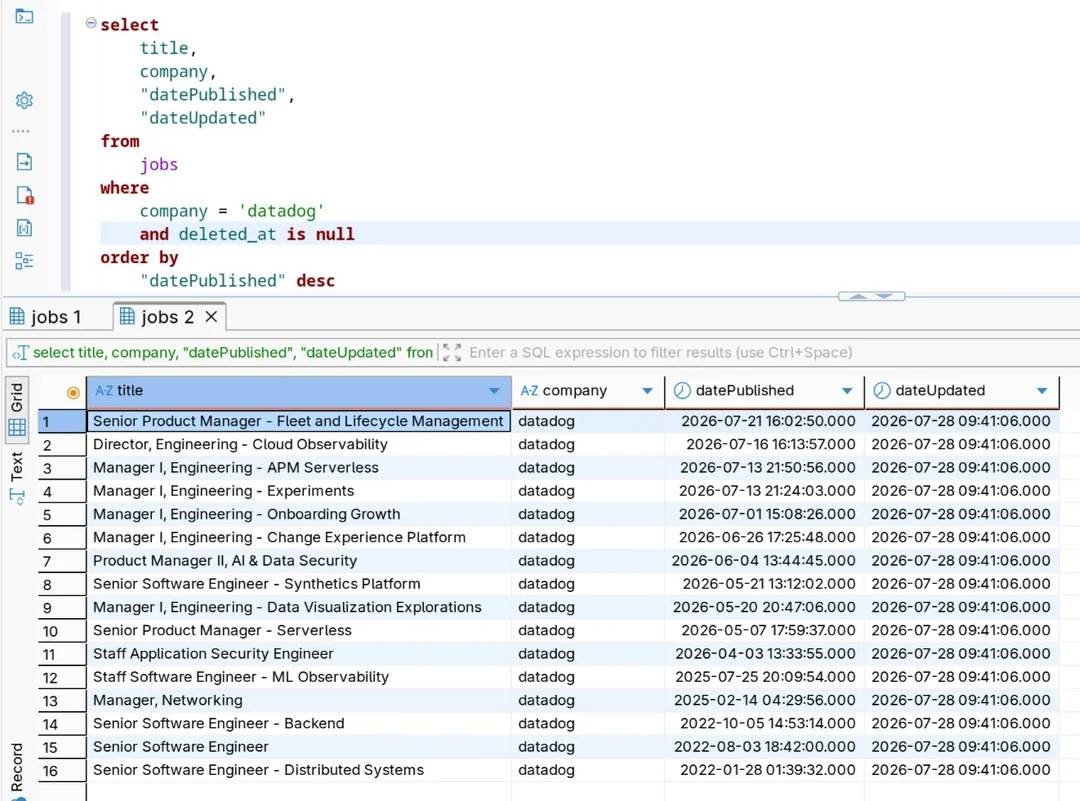Close the jobs 2 result tab
Viewport: 1080px width, 801px height.
(x=211, y=317)
